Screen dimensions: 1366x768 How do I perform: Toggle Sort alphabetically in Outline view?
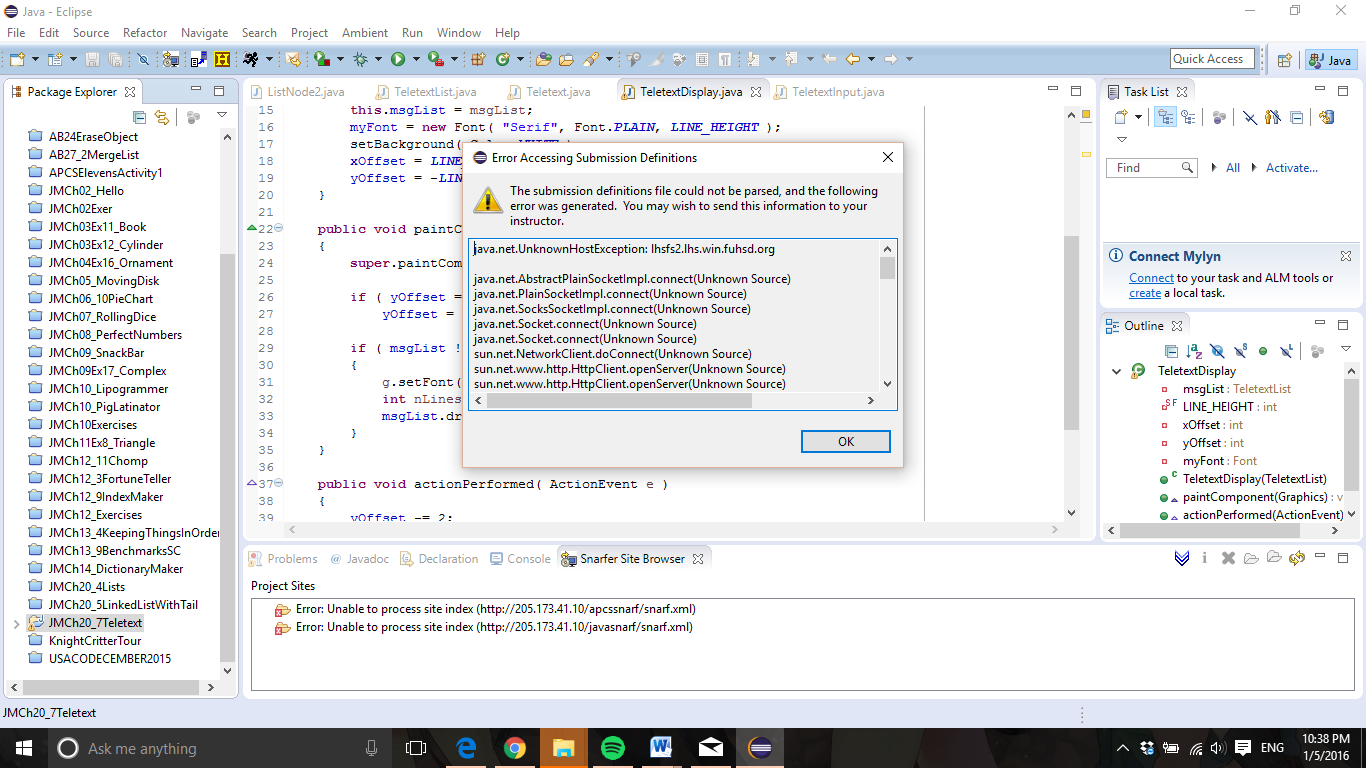click(x=1194, y=351)
